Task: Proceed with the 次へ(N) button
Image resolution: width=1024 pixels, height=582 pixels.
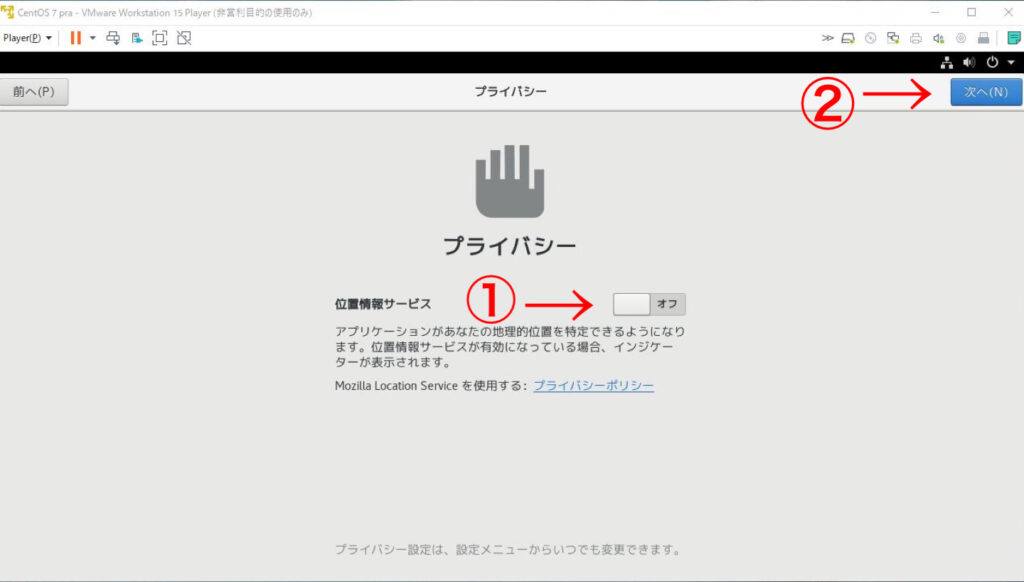Action: [986, 92]
